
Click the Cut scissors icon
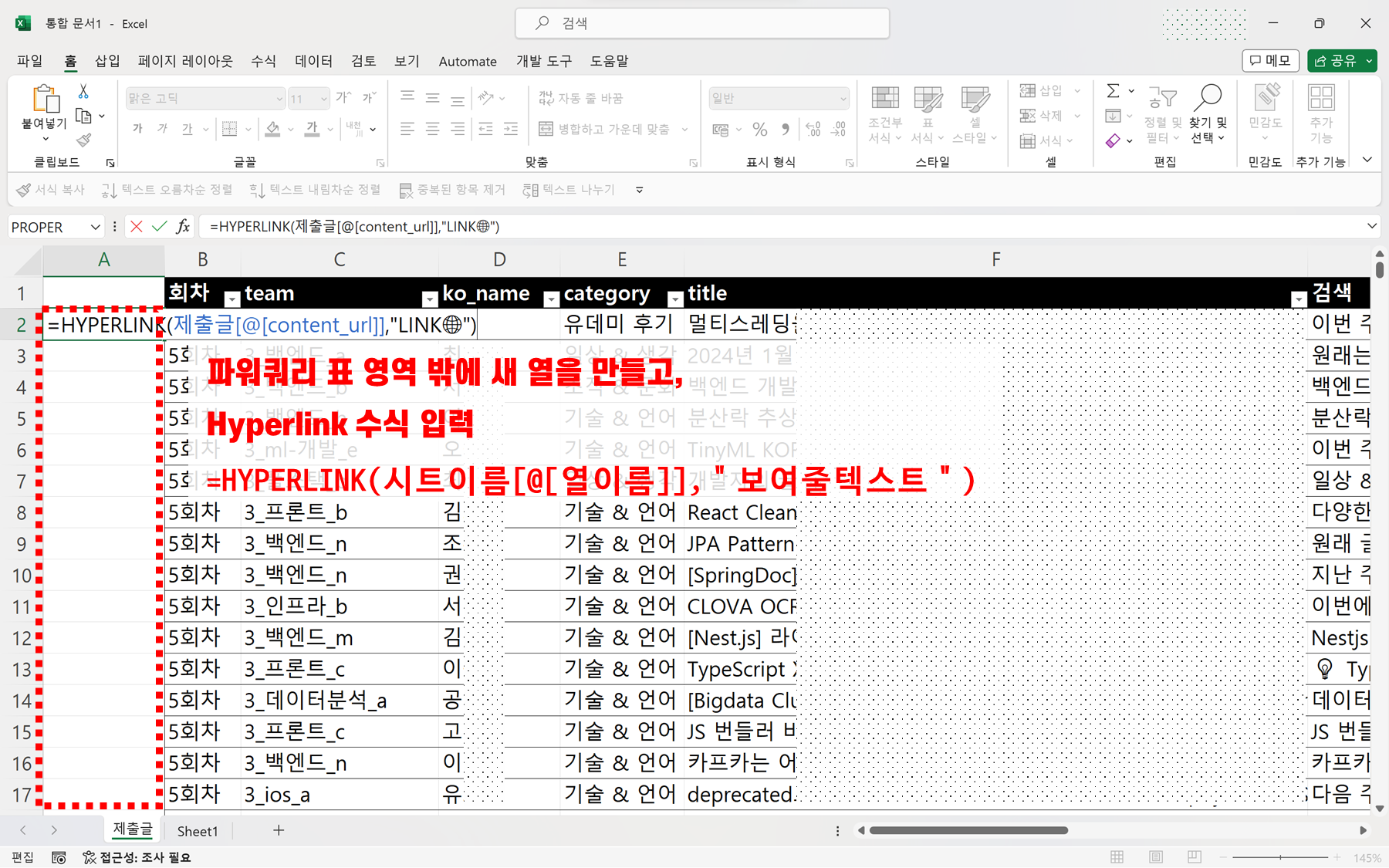pyautogui.click(x=83, y=92)
